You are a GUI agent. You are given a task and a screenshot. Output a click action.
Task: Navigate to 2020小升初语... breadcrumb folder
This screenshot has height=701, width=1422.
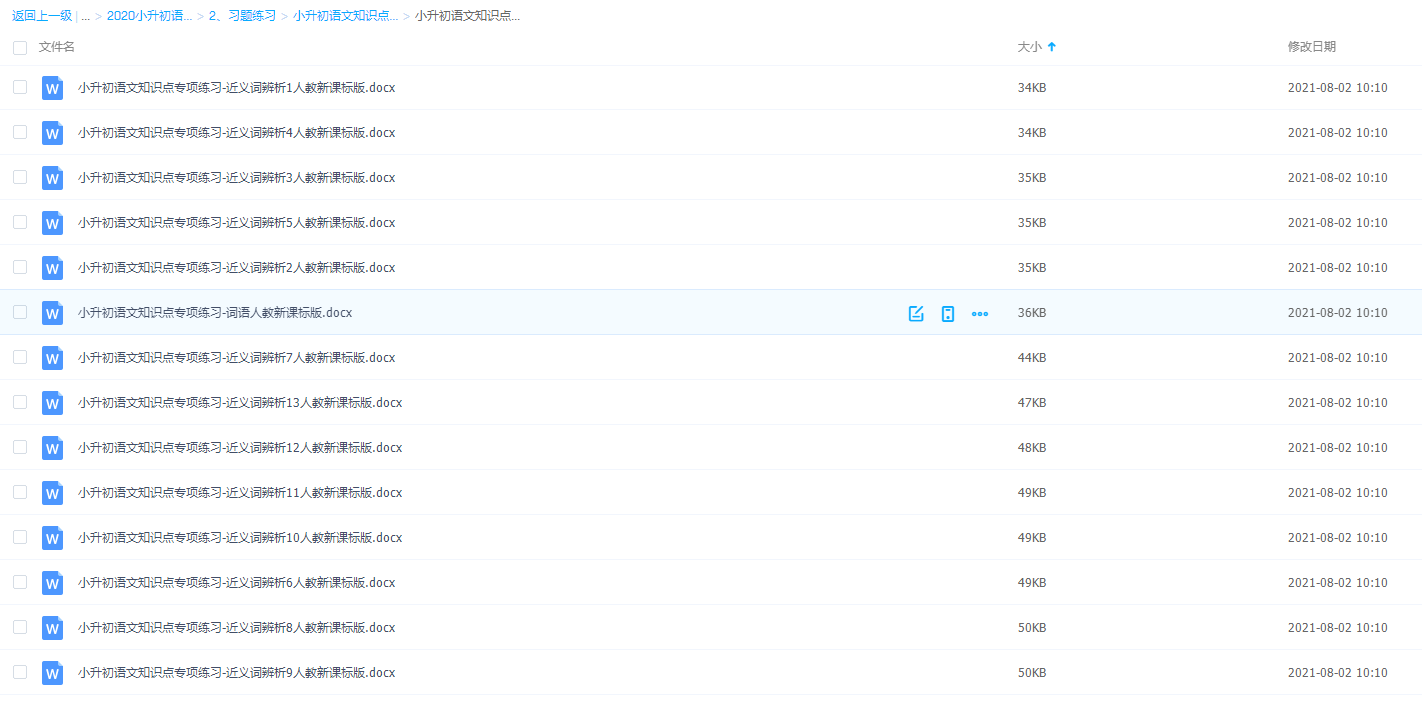(x=149, y=16)
